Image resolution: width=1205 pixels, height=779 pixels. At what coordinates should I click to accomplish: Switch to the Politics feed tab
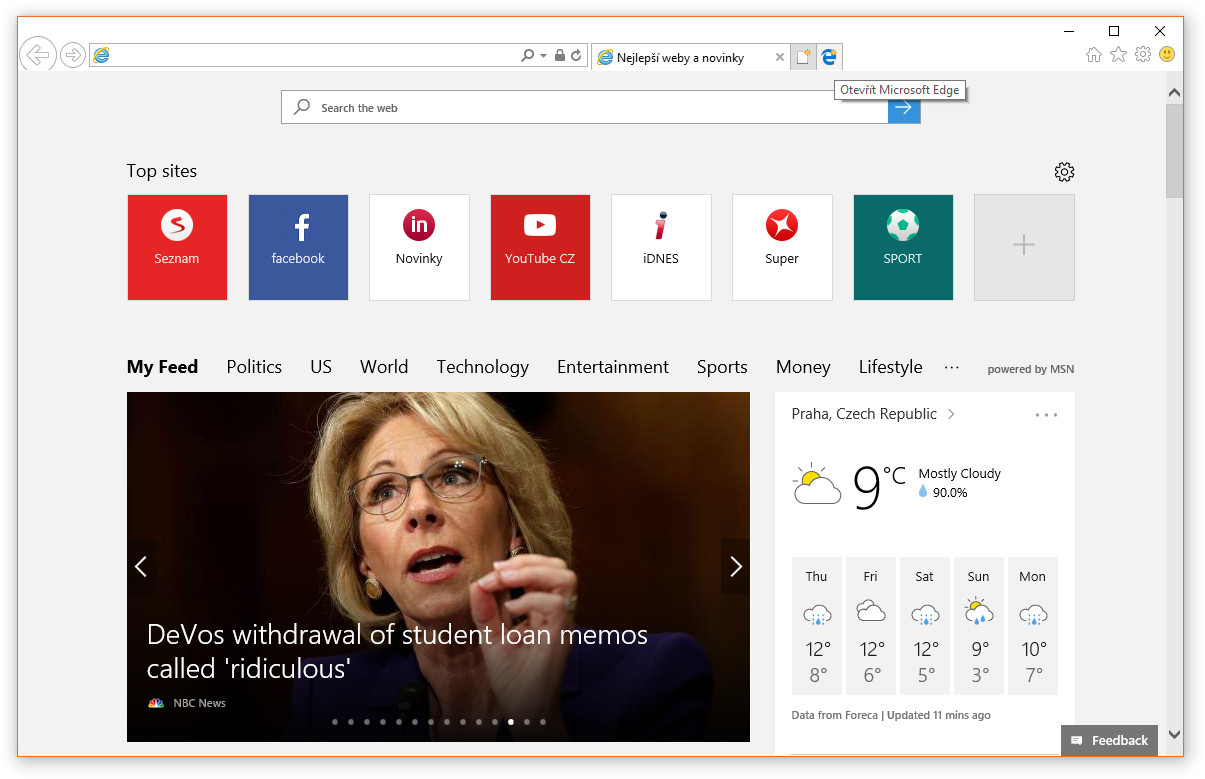(254, 367)
